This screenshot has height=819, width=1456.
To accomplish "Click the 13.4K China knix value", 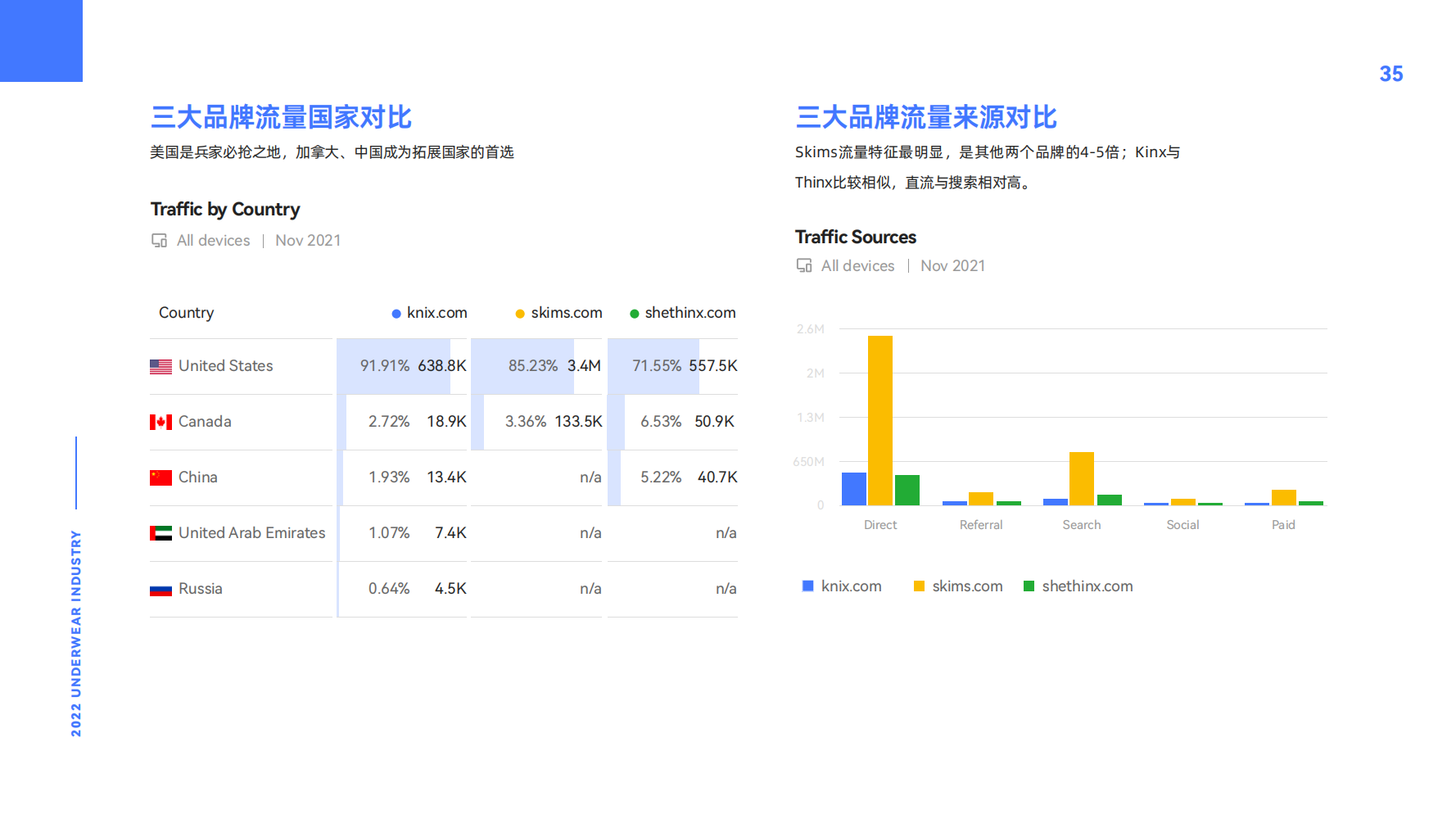I will (447, 477).
